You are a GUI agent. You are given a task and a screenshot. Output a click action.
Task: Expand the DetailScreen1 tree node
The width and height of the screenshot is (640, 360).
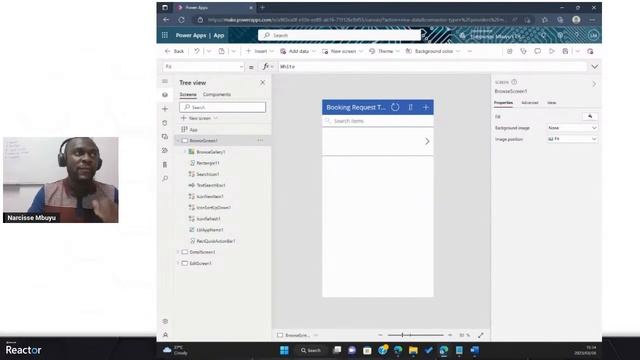[x=178, y=252]
